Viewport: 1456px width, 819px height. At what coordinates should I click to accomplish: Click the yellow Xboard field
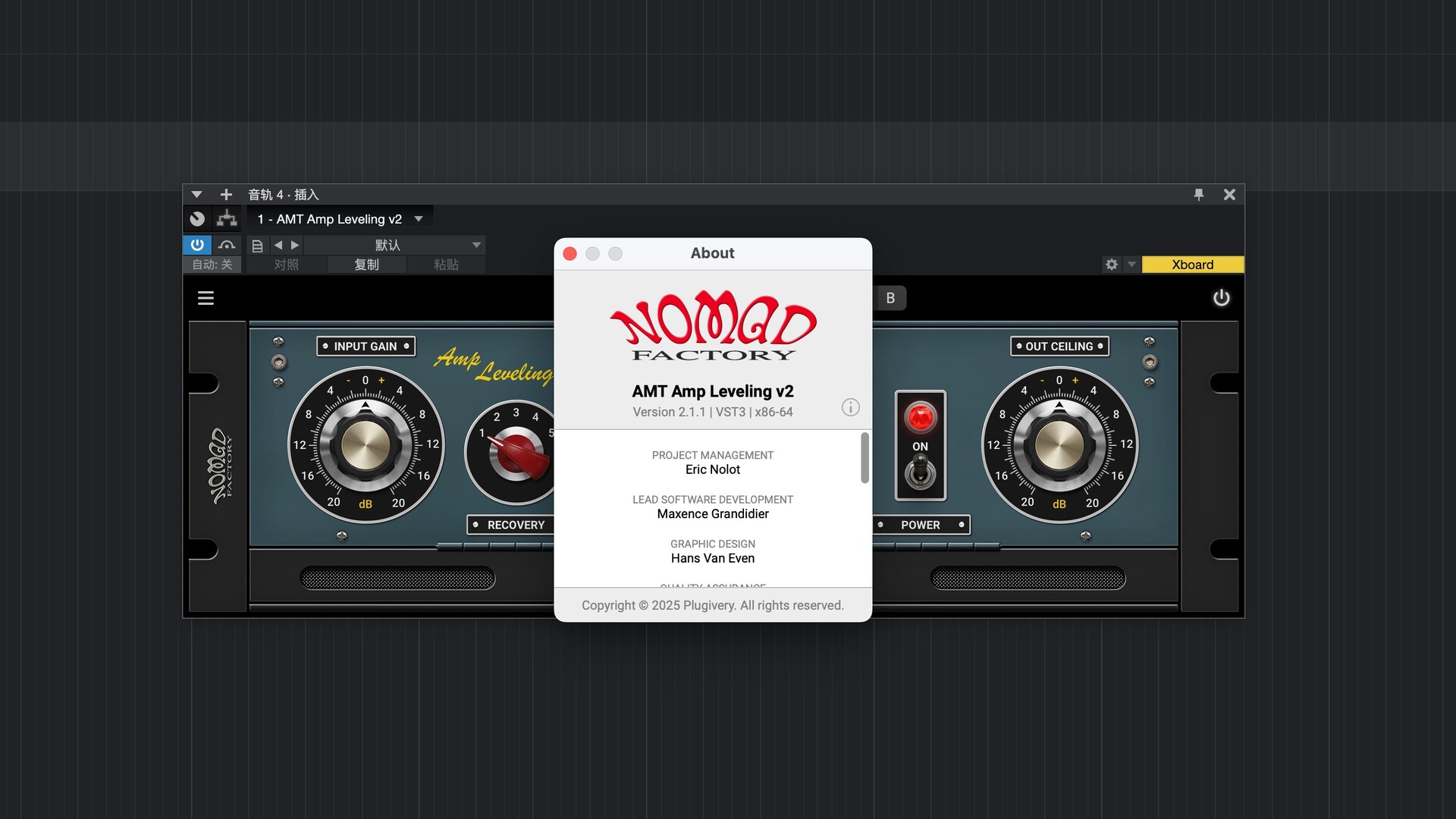(1192, 265)
